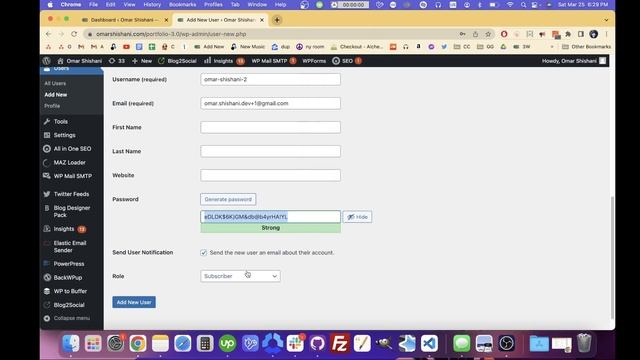
Task: Open Visual Studio Code from the Dock
Action: point(429,343)
